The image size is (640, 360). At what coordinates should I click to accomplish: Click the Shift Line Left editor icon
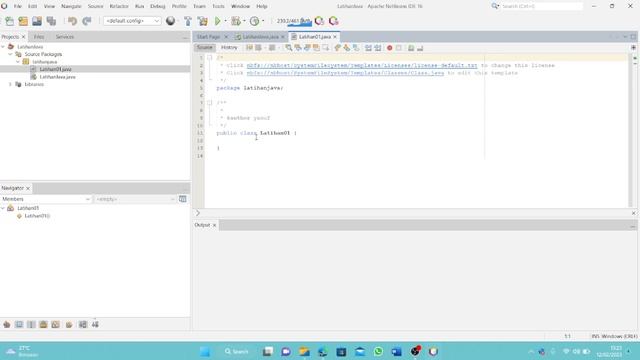tap(368, 48)
